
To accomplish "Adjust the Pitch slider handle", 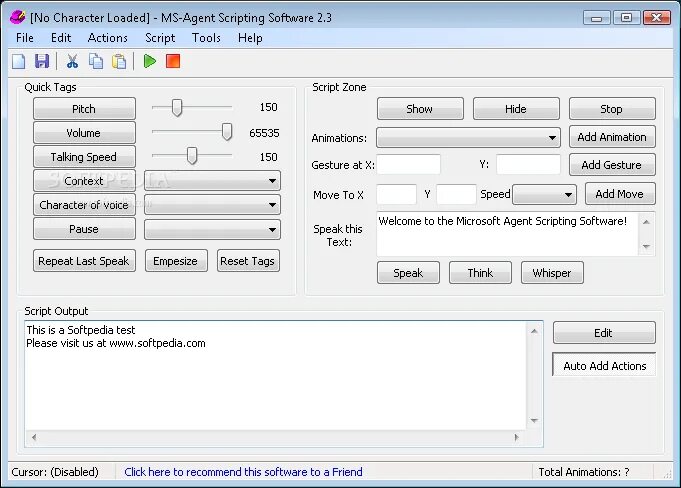I will tap(177, 108).
